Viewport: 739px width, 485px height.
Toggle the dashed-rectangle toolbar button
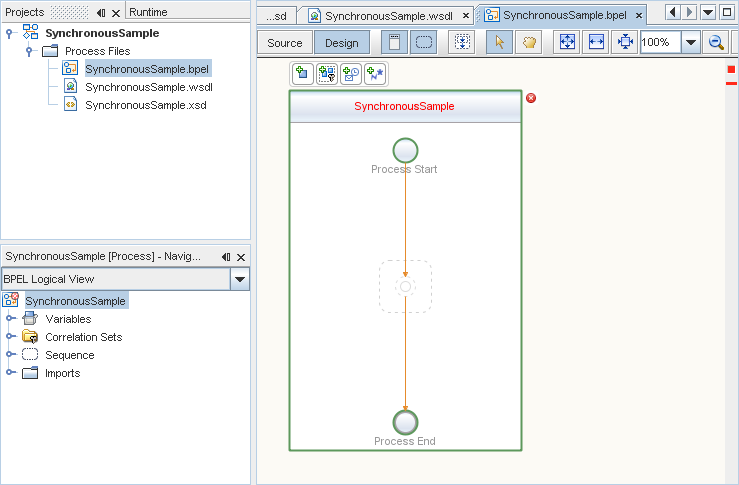(x=424, y=43)
